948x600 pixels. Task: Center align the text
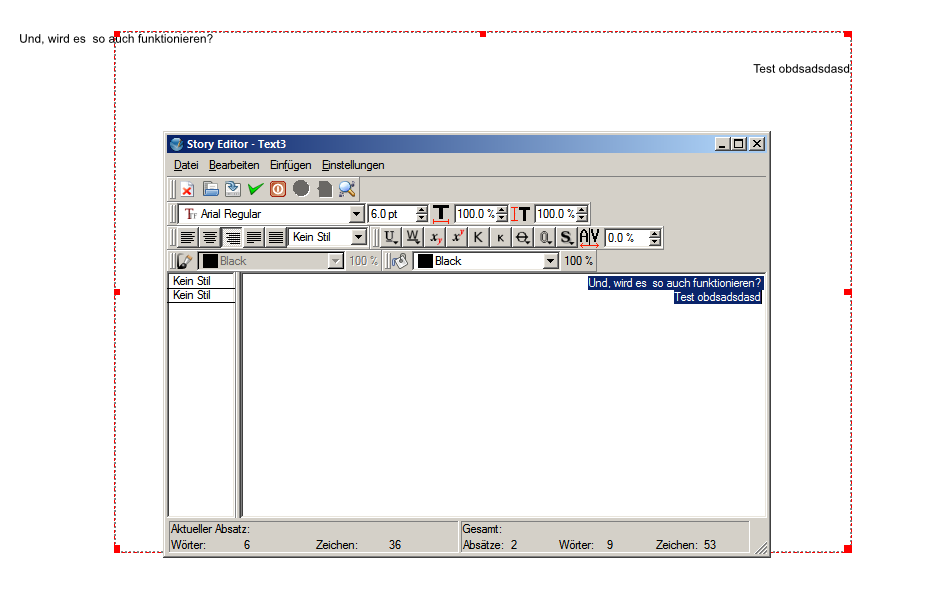[x=210, y=238]
